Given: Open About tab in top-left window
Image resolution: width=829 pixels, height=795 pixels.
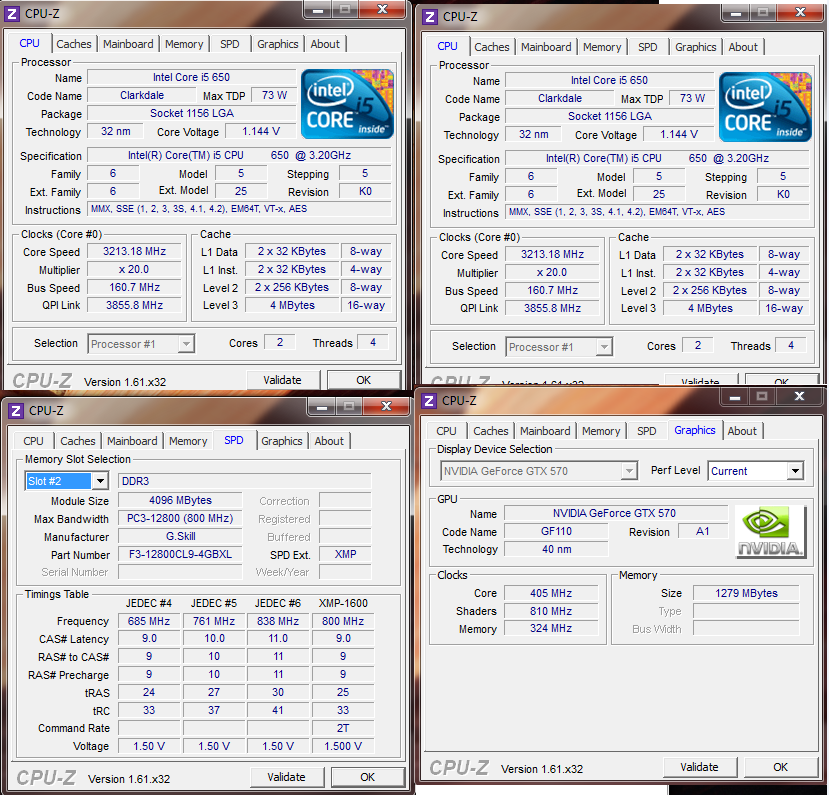Looking at the screenshot, I should tap(325, 44).
